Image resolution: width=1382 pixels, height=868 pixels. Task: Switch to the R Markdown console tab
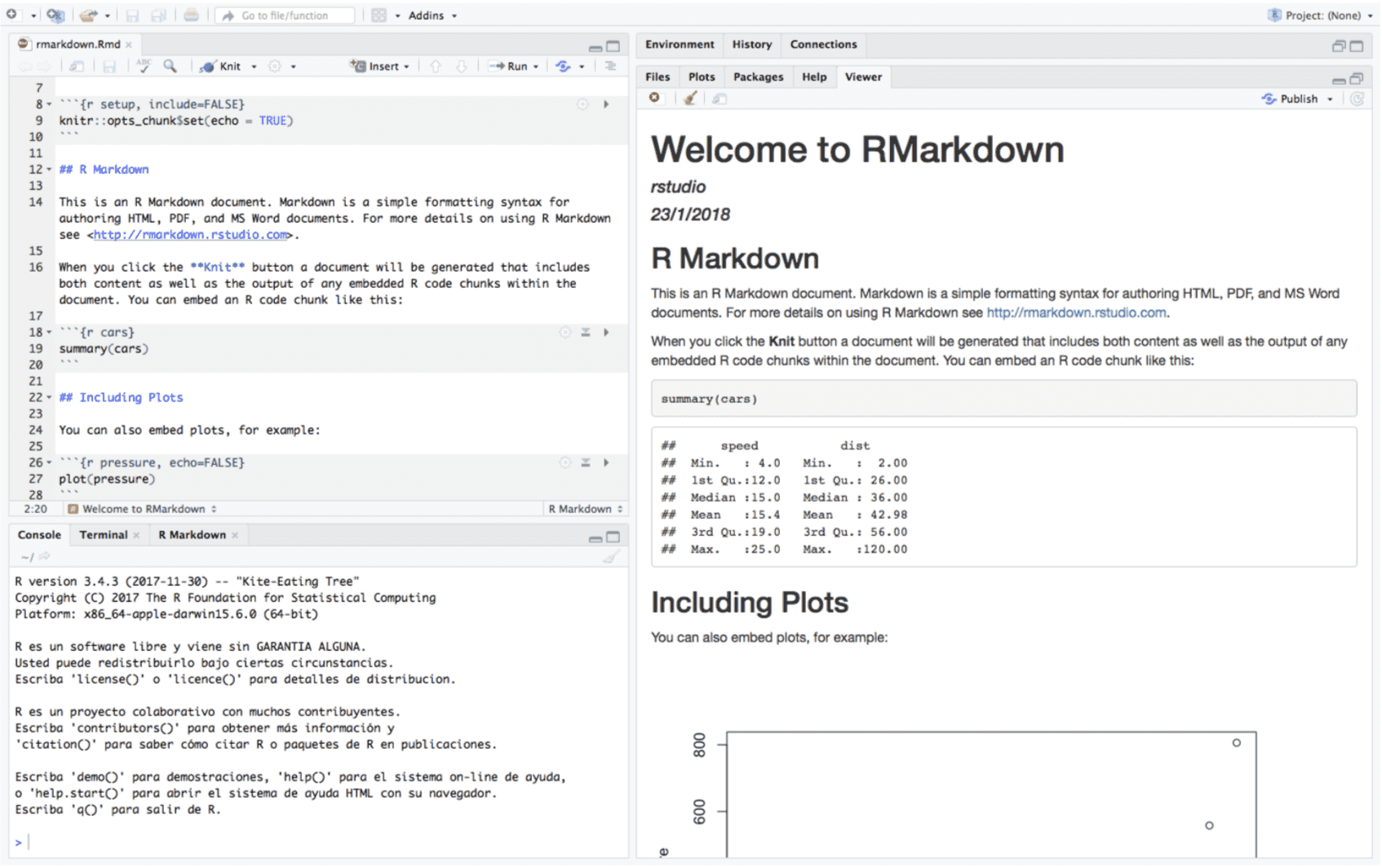(192, 535)
